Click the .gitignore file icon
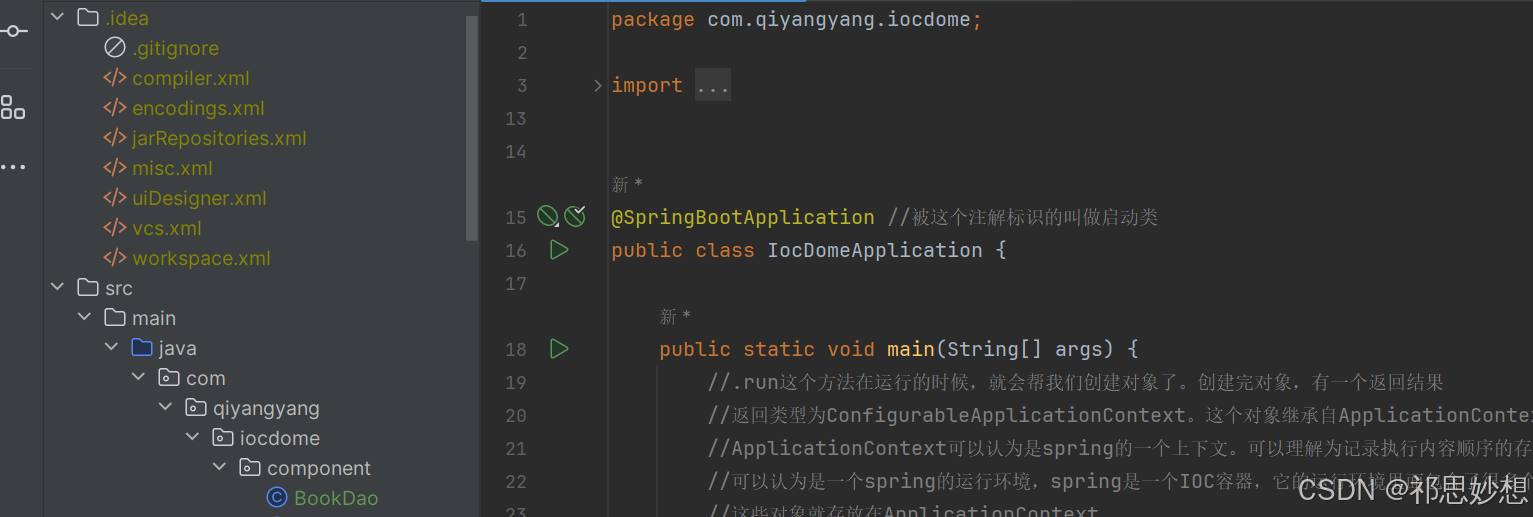Viewport: 1533px width, 517px height. click(115, 48)
